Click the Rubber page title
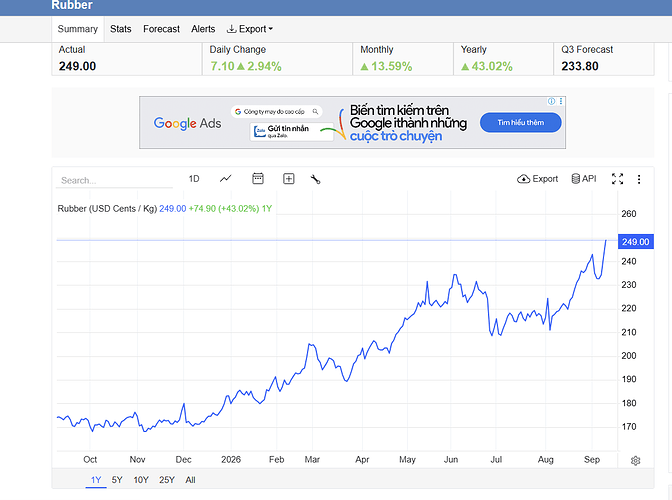 (72, 5)
